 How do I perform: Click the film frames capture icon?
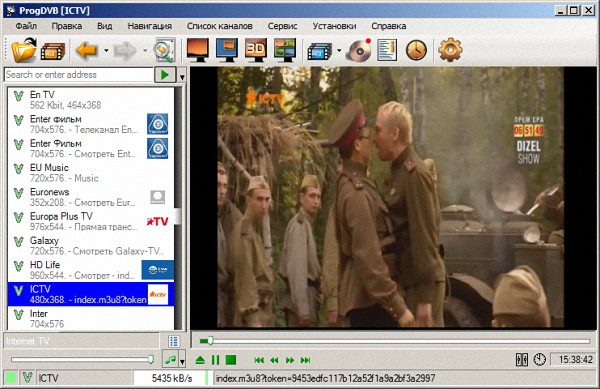click(319, 51)
